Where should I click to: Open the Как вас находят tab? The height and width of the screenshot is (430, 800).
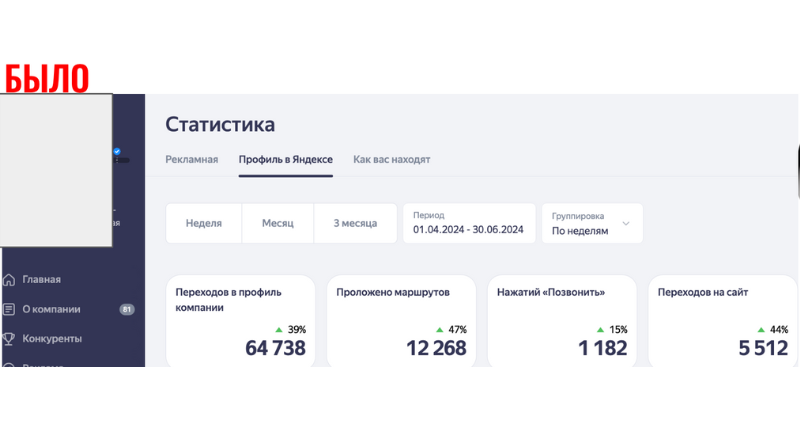click(x=392, y=160)
